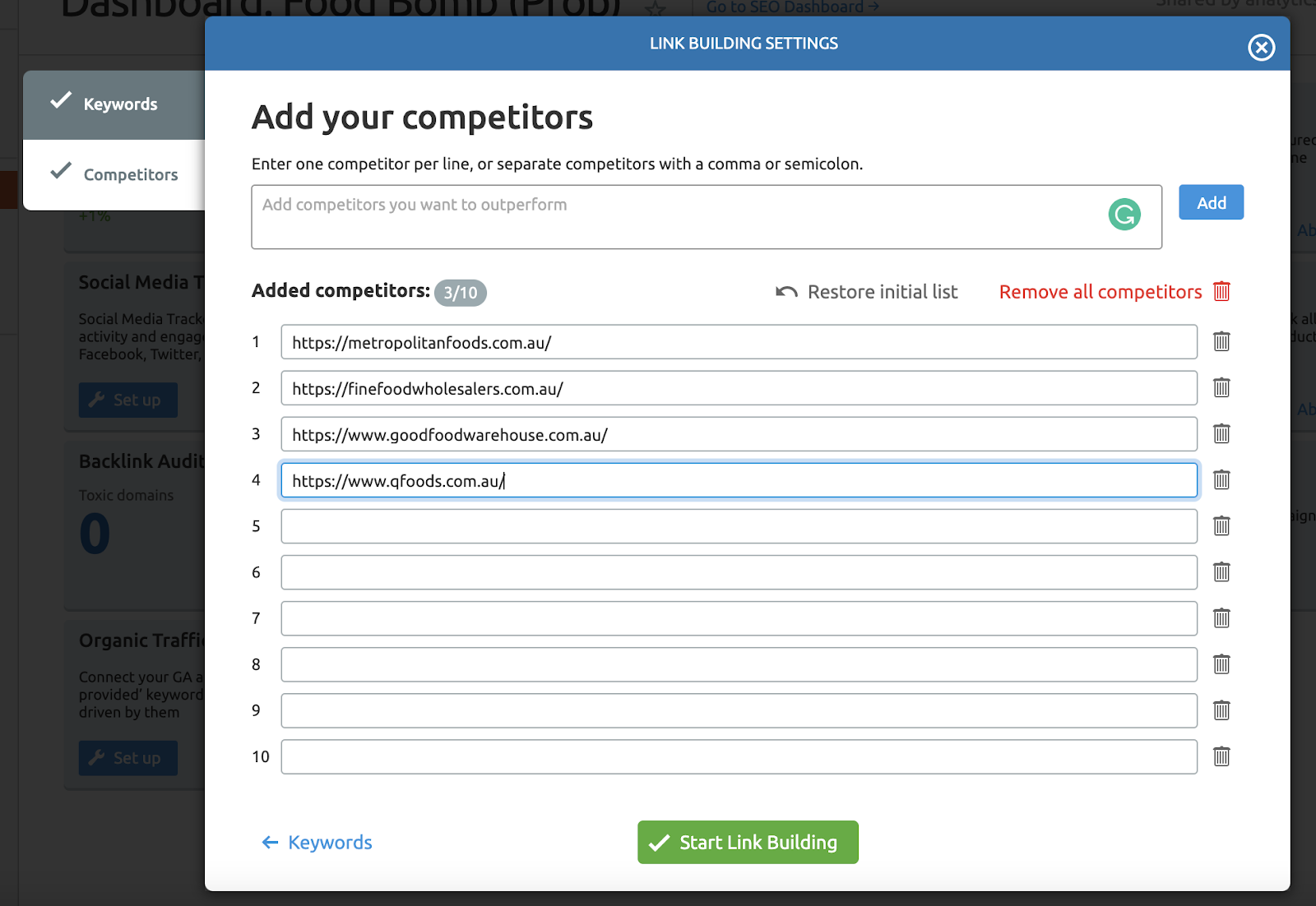Go back to Keywords step link
This screenshot has height=906, width=1316.
coord(317,842)
